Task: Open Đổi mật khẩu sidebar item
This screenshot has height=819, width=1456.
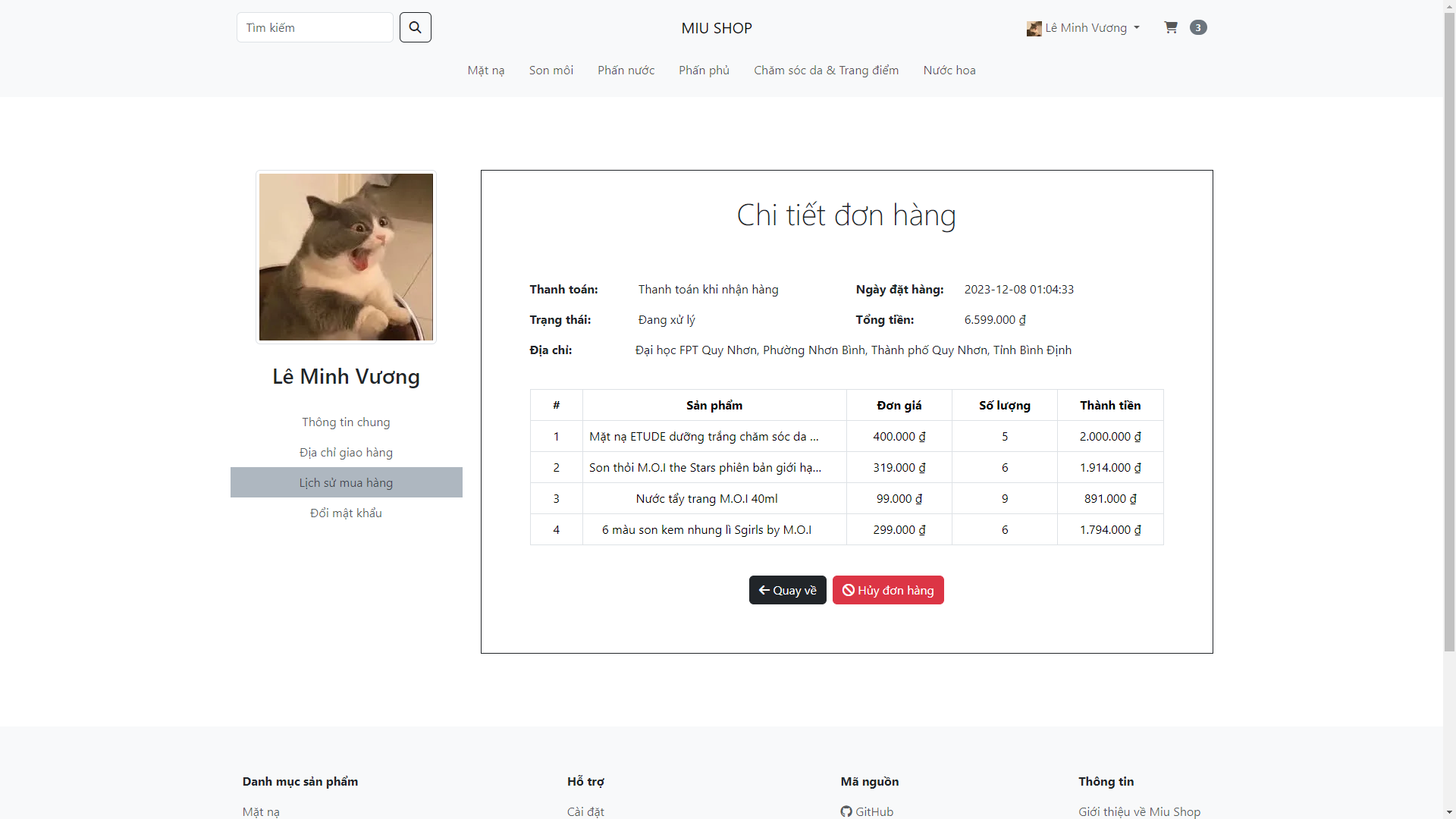Action: [x=346, y=513]
